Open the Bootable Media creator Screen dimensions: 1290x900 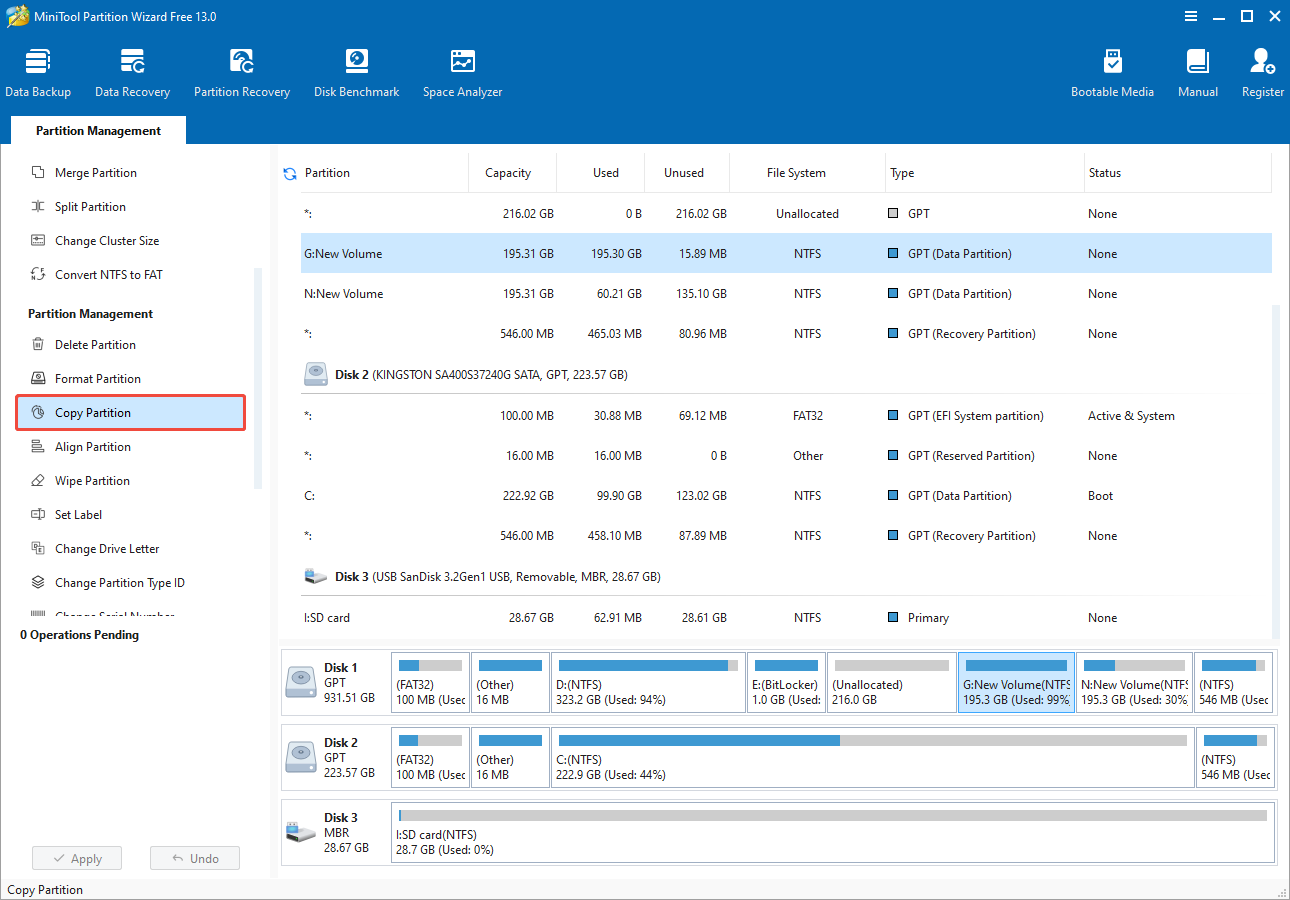pos(1112,70)
